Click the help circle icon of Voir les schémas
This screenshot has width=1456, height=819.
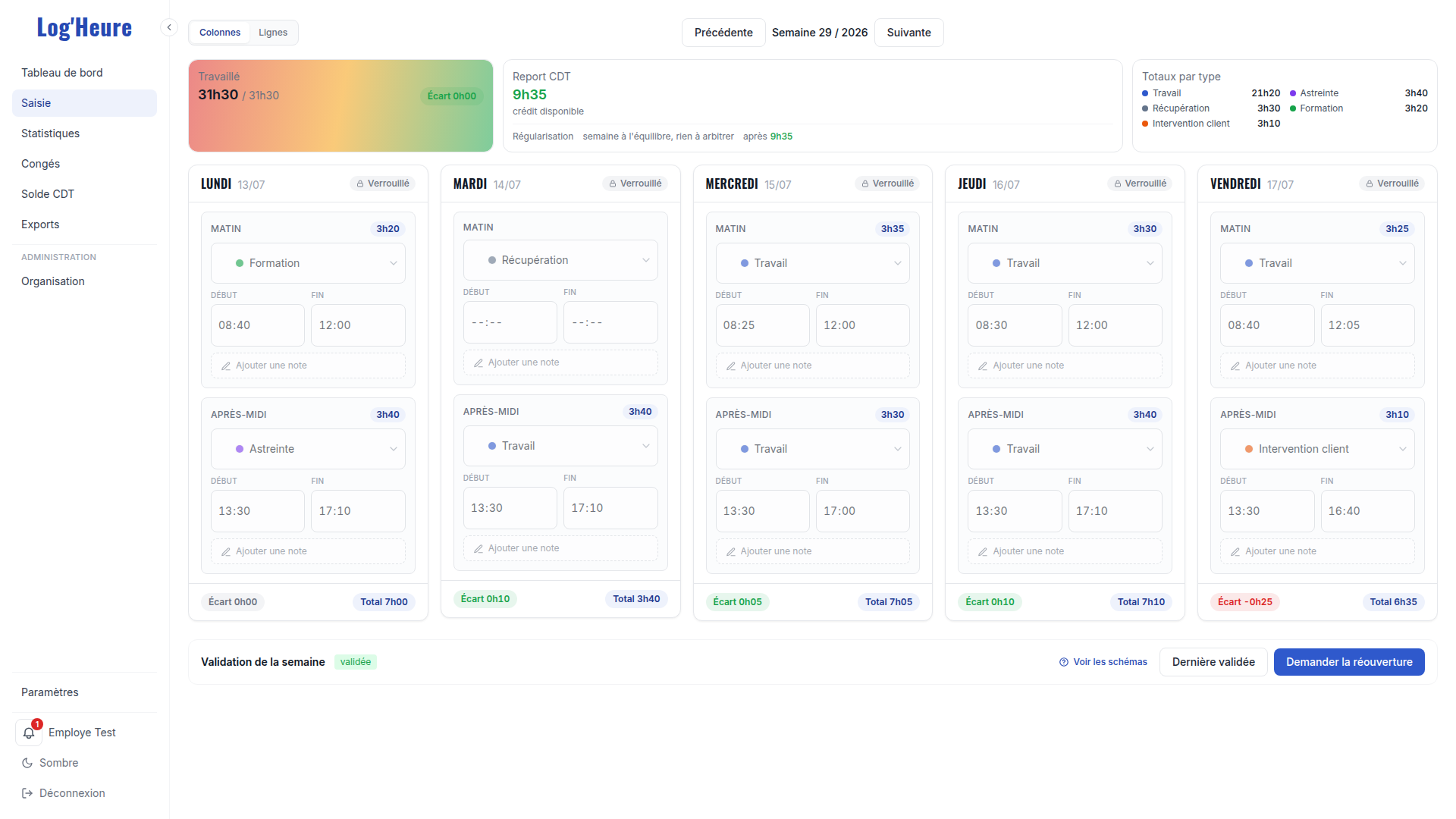coord(1064,662)
